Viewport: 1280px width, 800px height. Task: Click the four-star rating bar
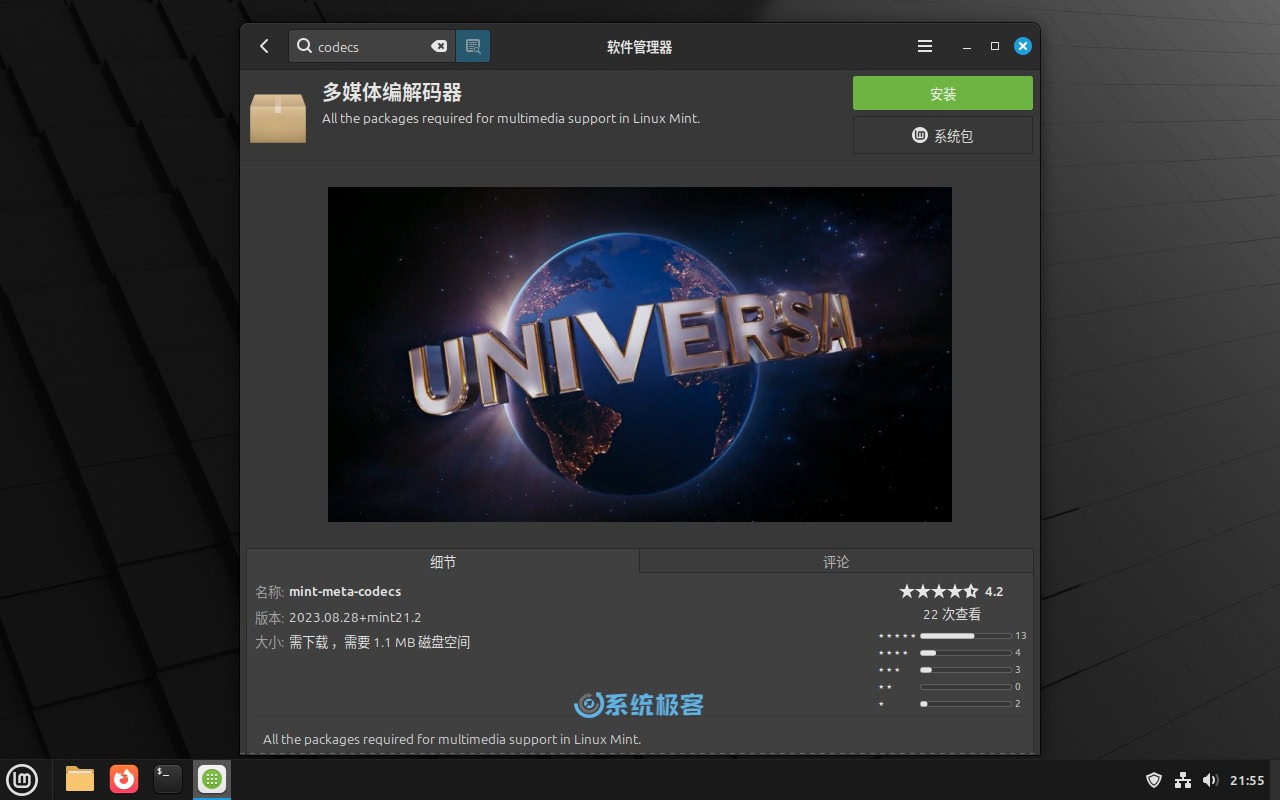click(x=965, y=653)
